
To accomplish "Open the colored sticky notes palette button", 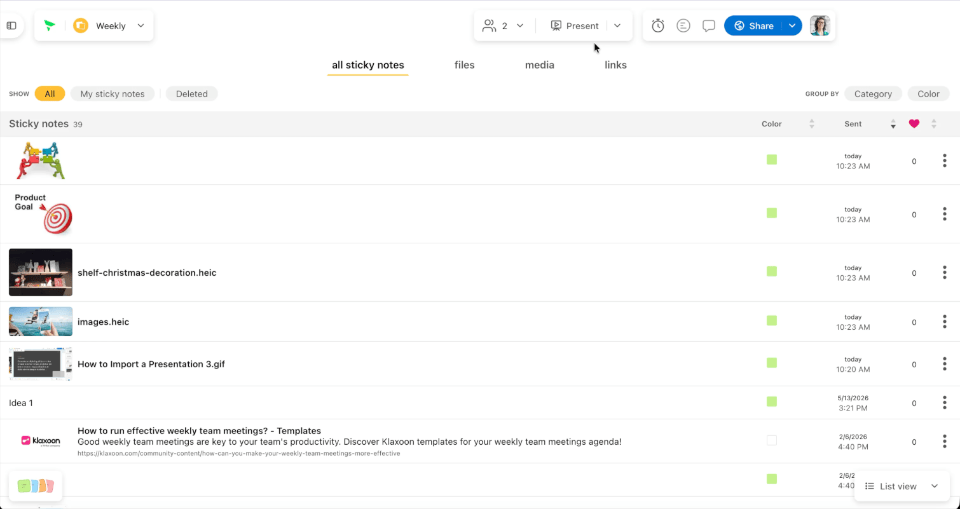I will point(36,486).
